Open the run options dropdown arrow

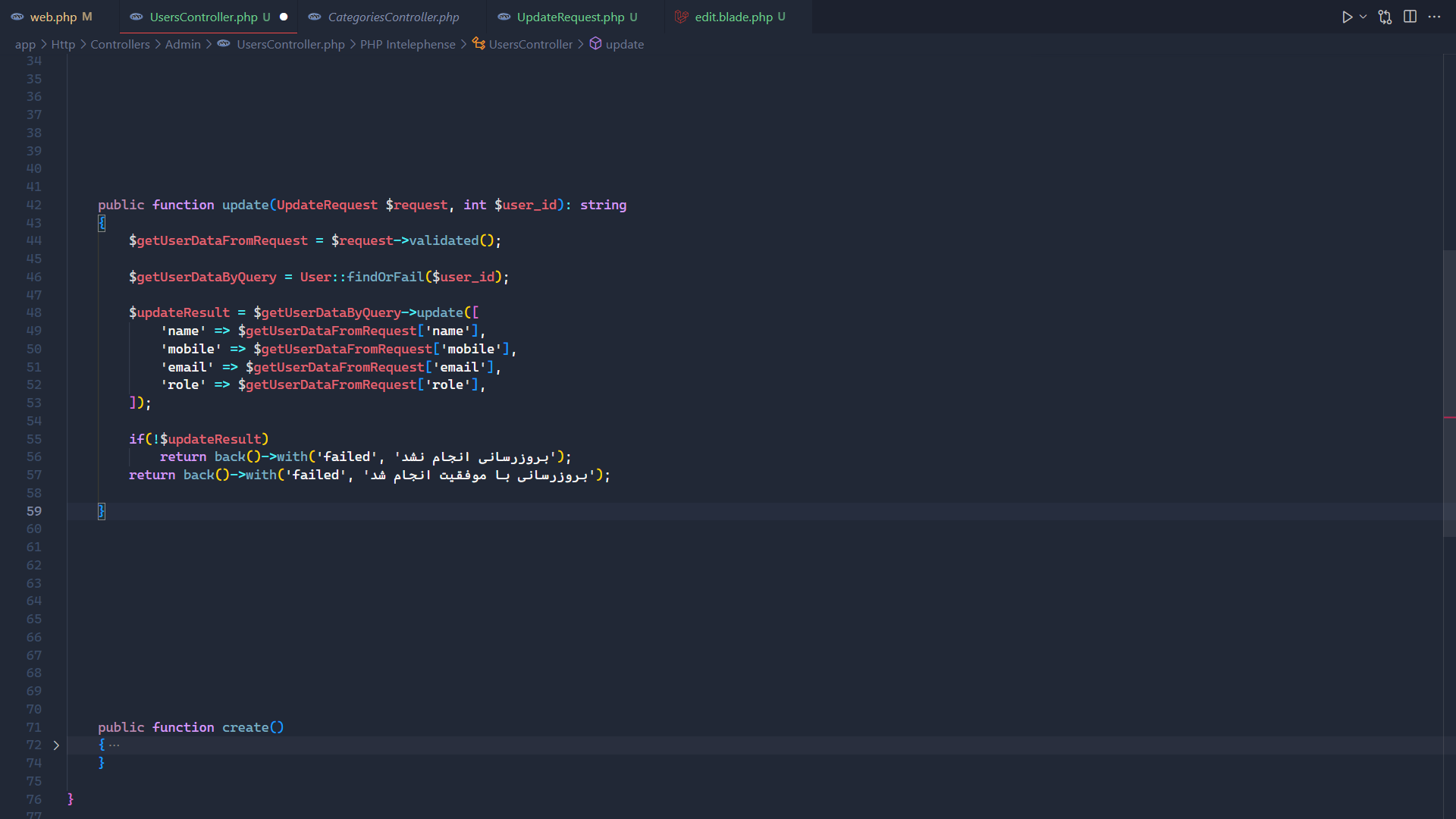[1363, 17]
